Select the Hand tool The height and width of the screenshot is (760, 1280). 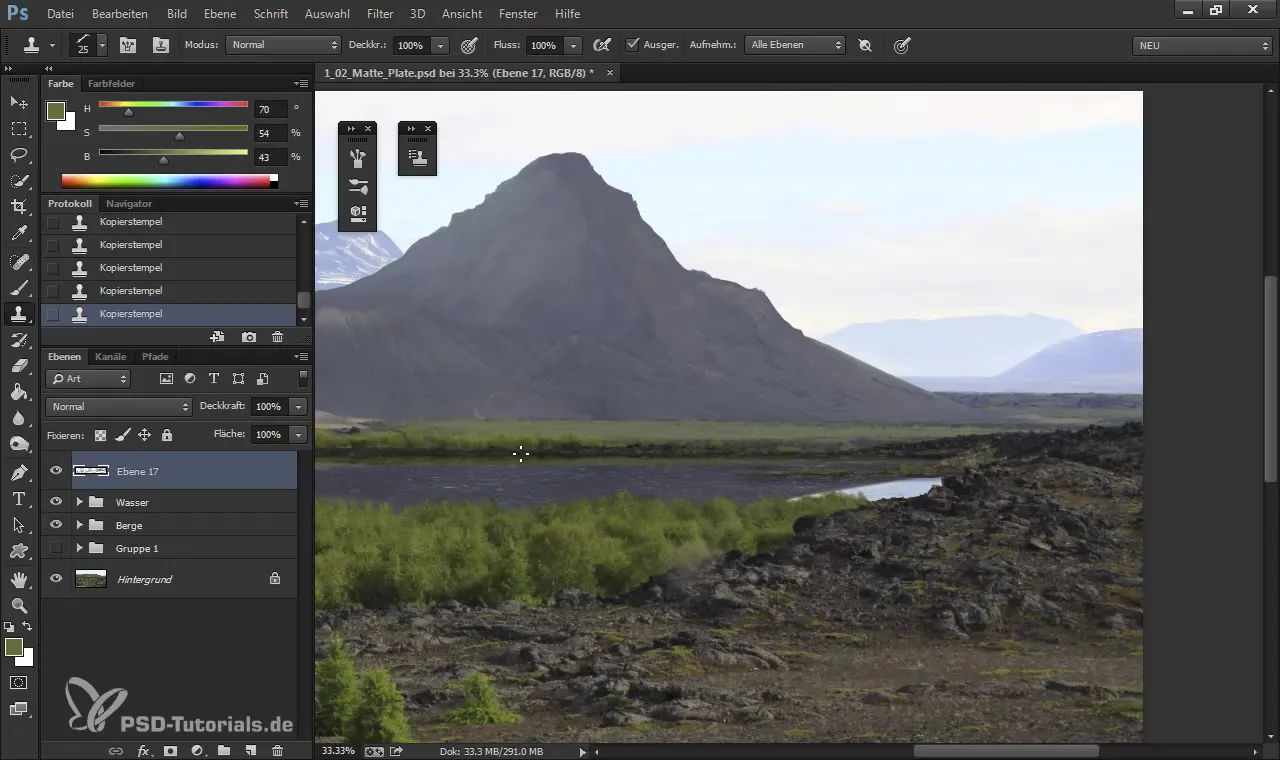pyautogui.click(x=19, y=579)
